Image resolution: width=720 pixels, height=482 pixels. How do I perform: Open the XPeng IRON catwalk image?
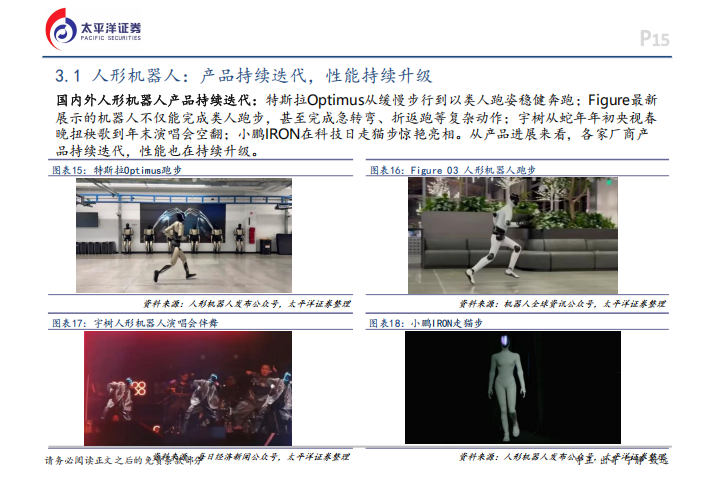coord(512,387)
